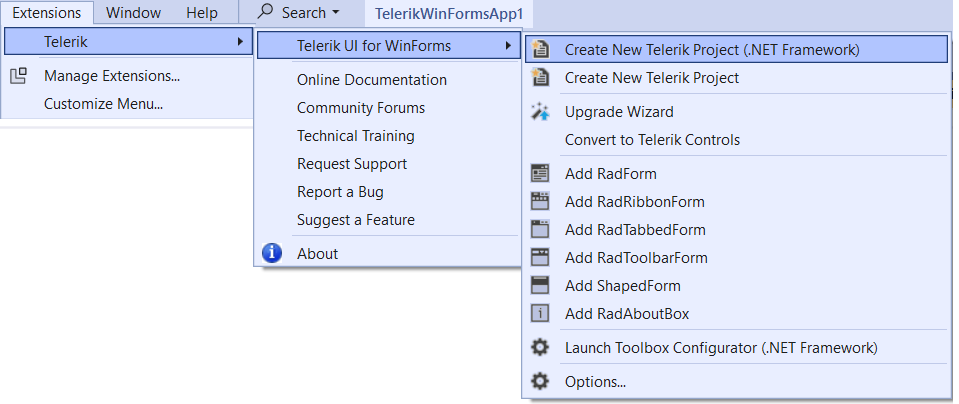Choose Add RadForm

[736, 174]
